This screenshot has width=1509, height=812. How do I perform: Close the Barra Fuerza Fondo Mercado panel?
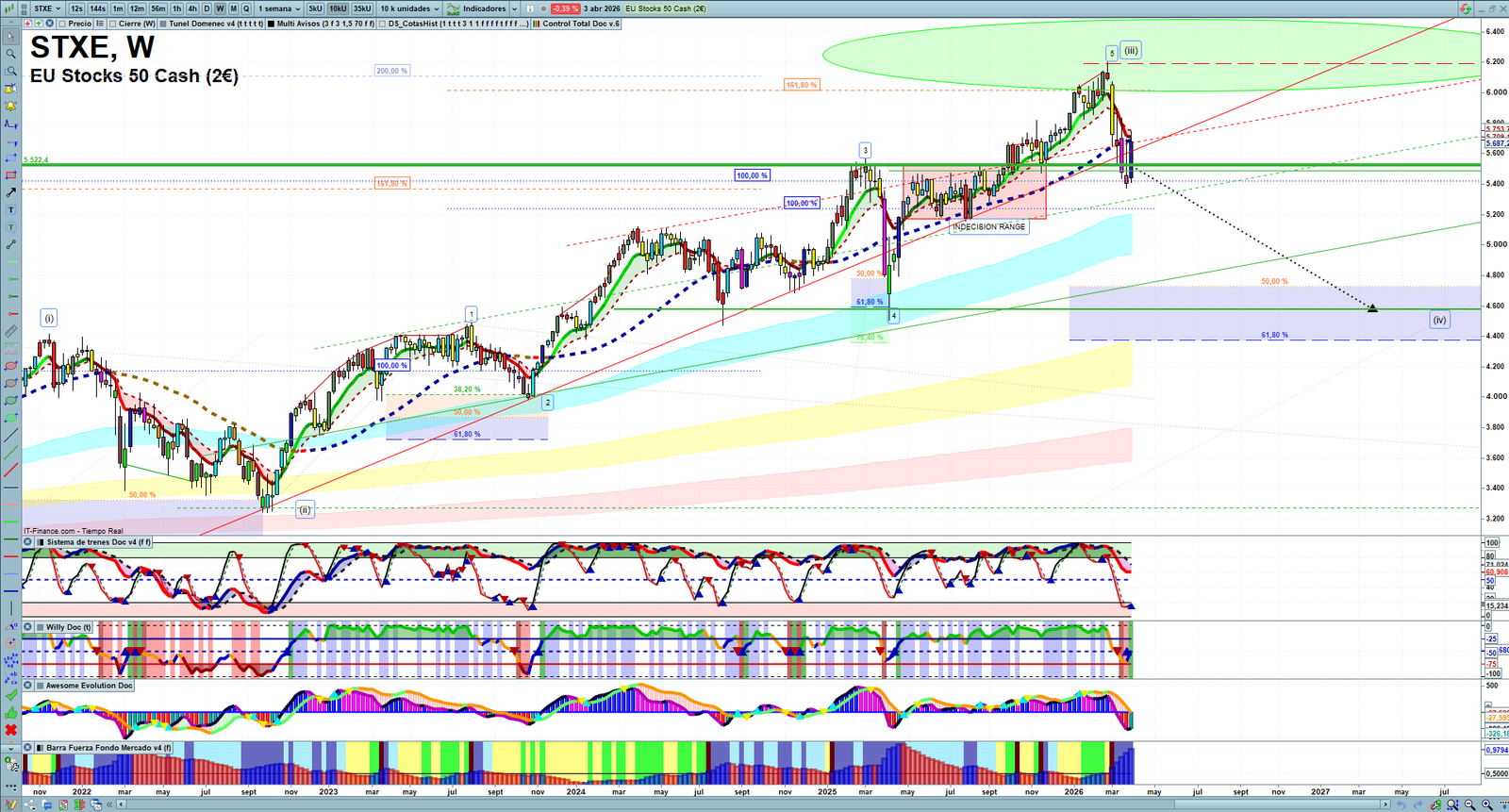(28, 748)
